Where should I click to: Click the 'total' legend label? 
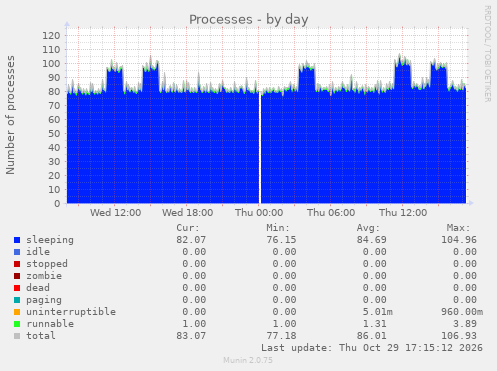click(x=41, y=336)
